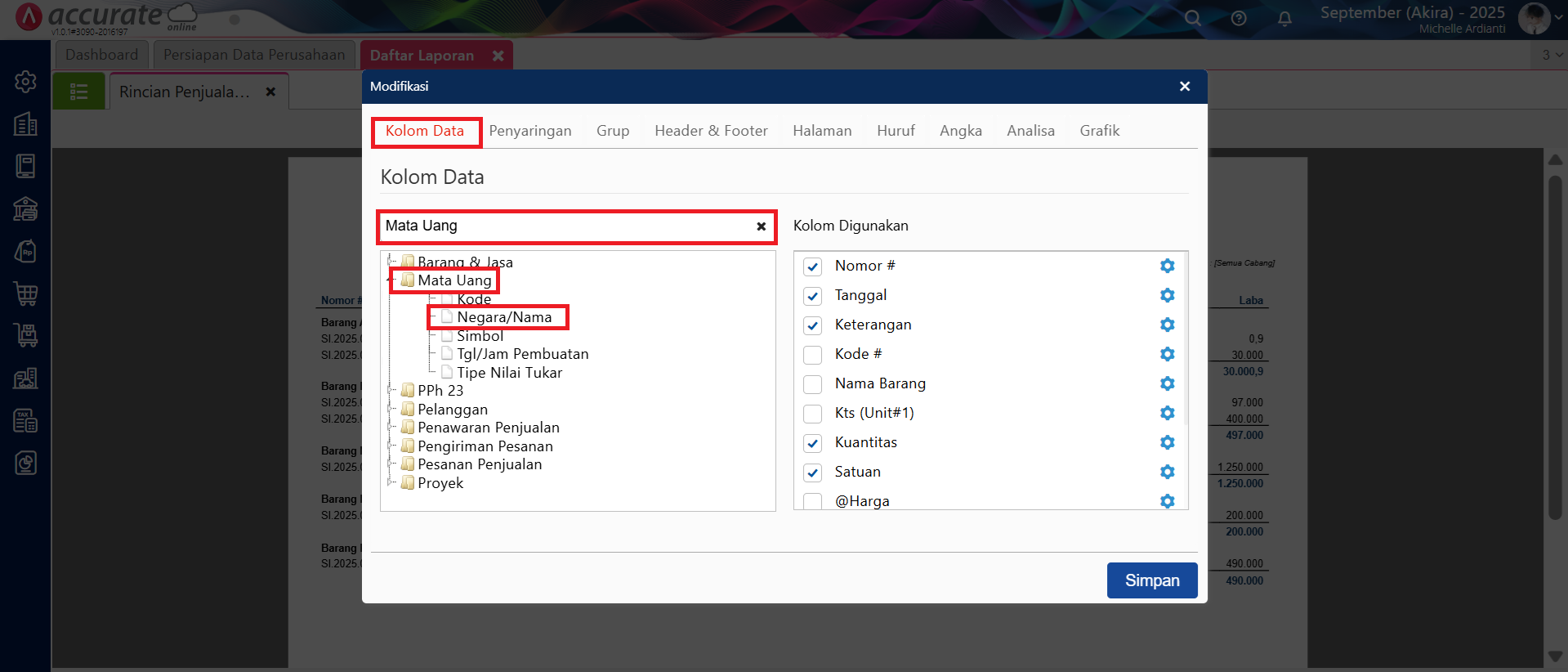Switch to the Penyaringan tab

click(529, 131)
